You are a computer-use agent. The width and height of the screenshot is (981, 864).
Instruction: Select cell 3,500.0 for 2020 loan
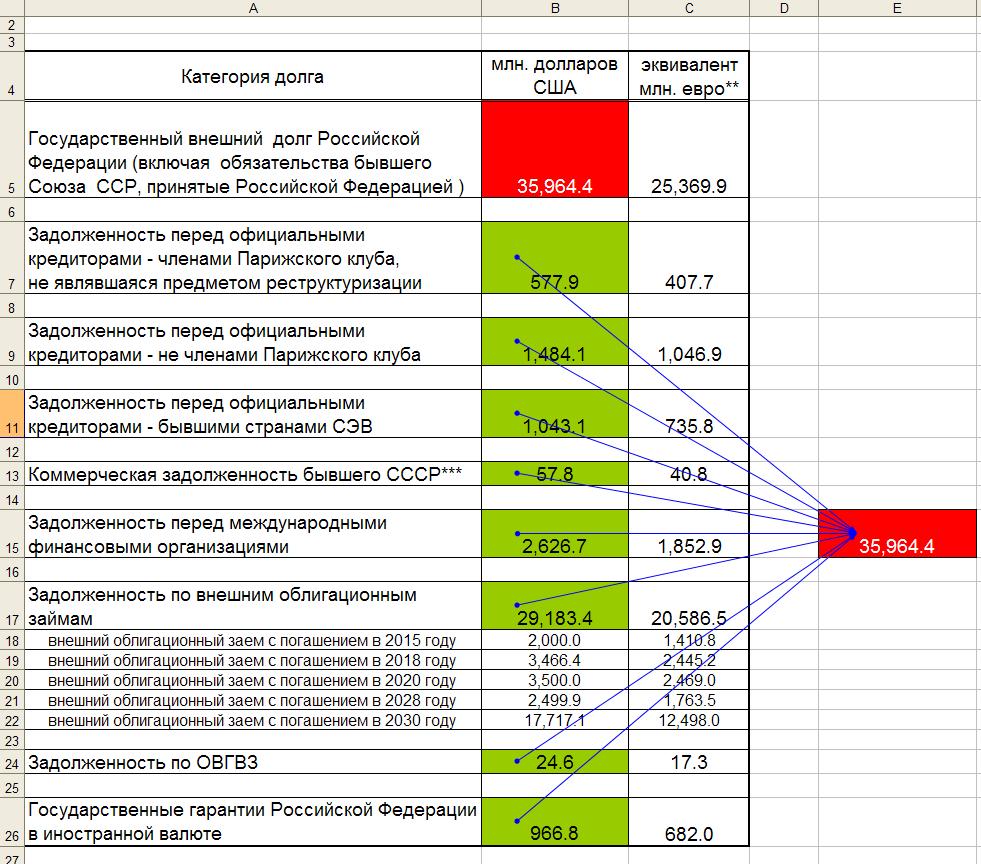[555, 680]
